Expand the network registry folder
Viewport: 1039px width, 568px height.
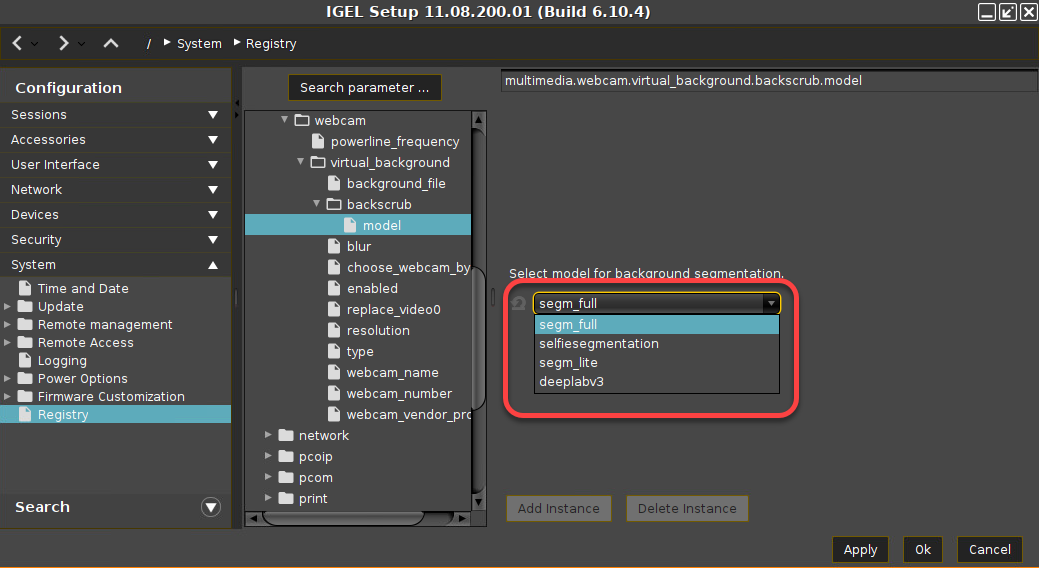pyautogui.click(x=268, y=435)
